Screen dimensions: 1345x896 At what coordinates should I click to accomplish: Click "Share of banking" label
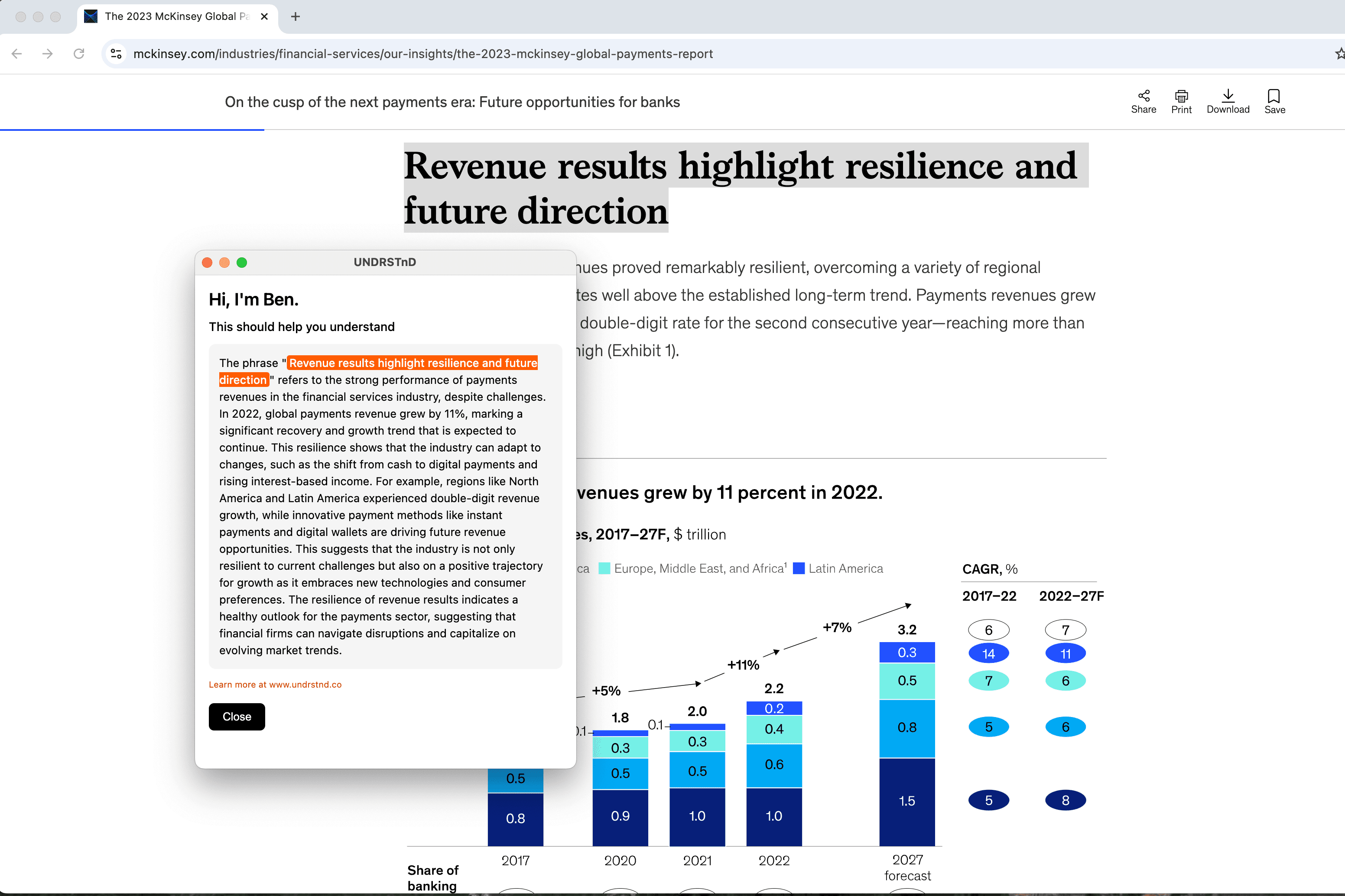[432, 878]
